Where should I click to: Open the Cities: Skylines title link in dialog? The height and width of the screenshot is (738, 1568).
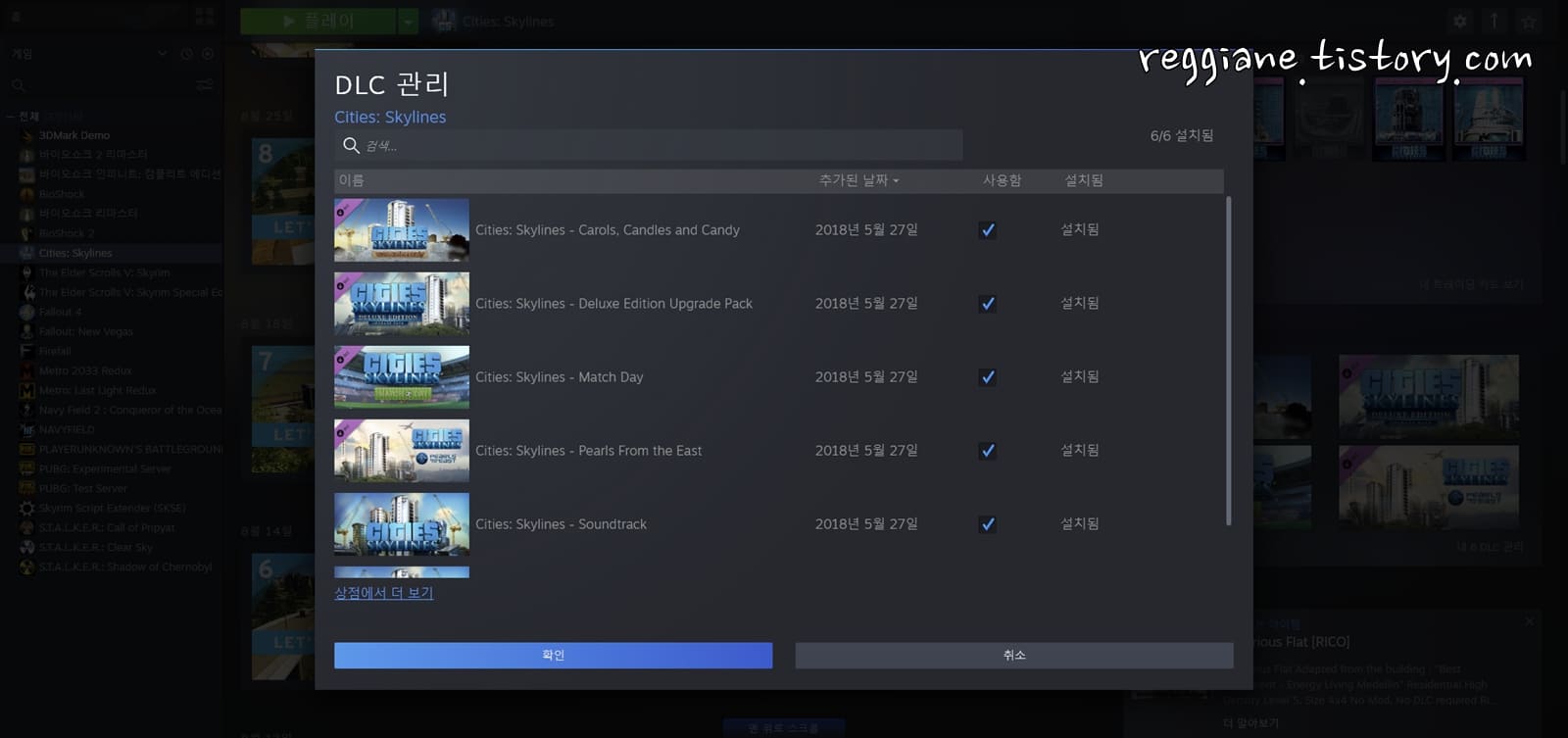pyautogui.click(x=390, y=117)
